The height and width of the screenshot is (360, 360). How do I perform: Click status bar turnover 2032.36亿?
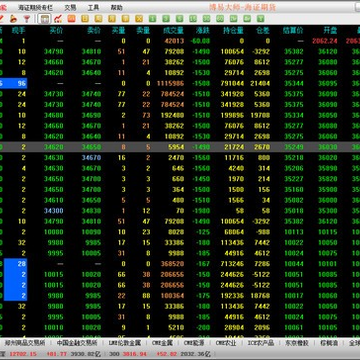pos(196,354)
